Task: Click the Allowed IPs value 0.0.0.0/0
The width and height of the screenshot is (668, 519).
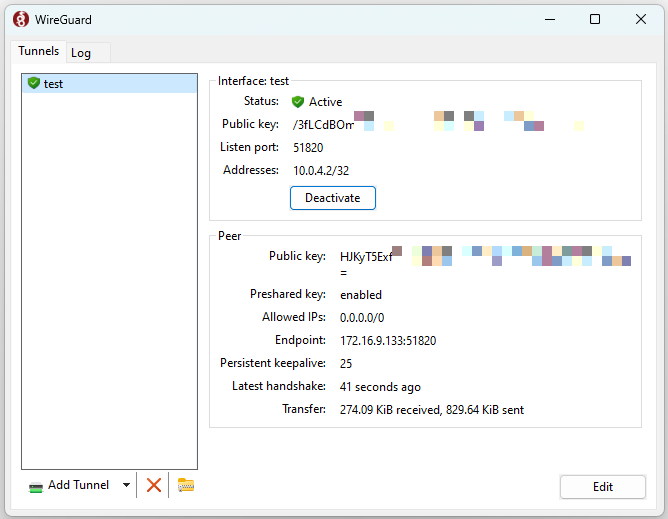Action: 362,318
